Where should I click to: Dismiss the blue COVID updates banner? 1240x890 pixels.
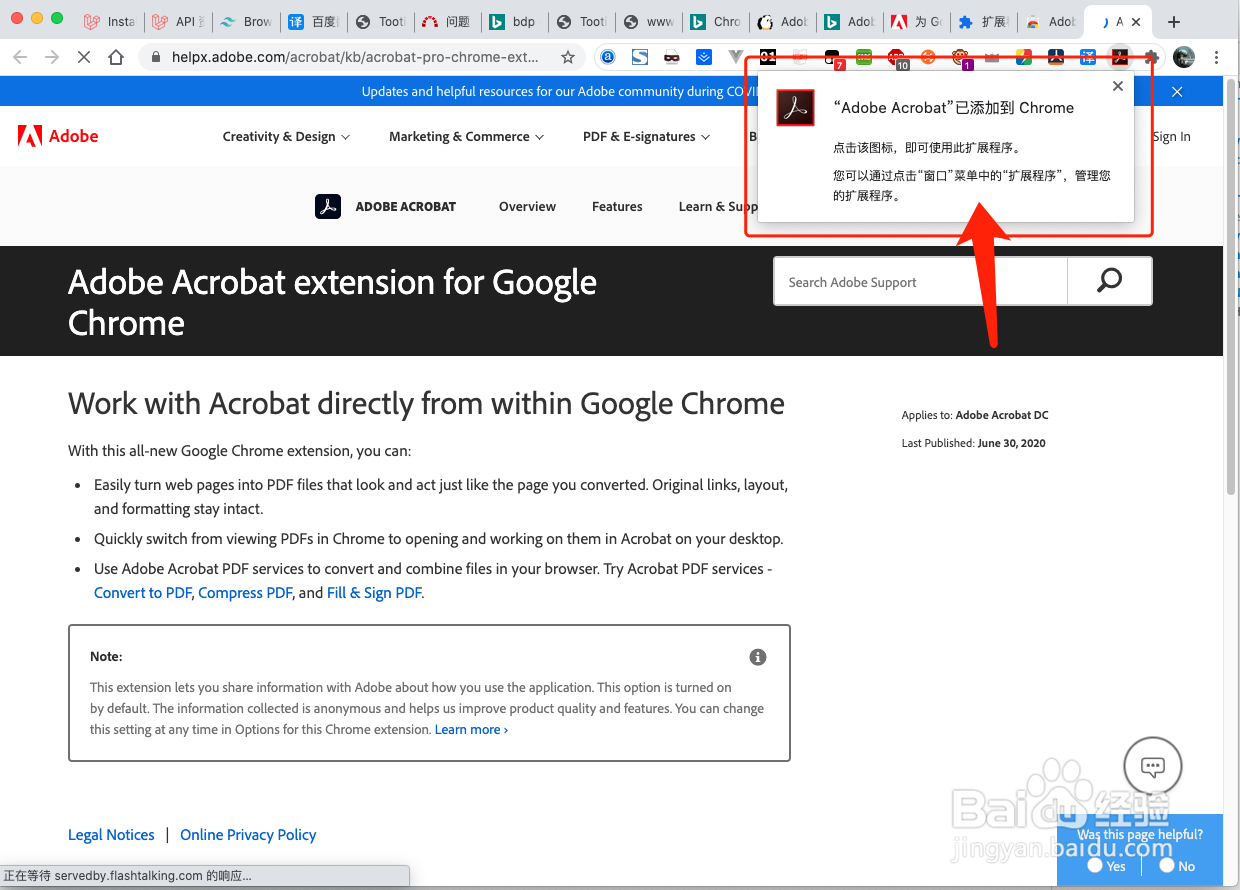1177,92
